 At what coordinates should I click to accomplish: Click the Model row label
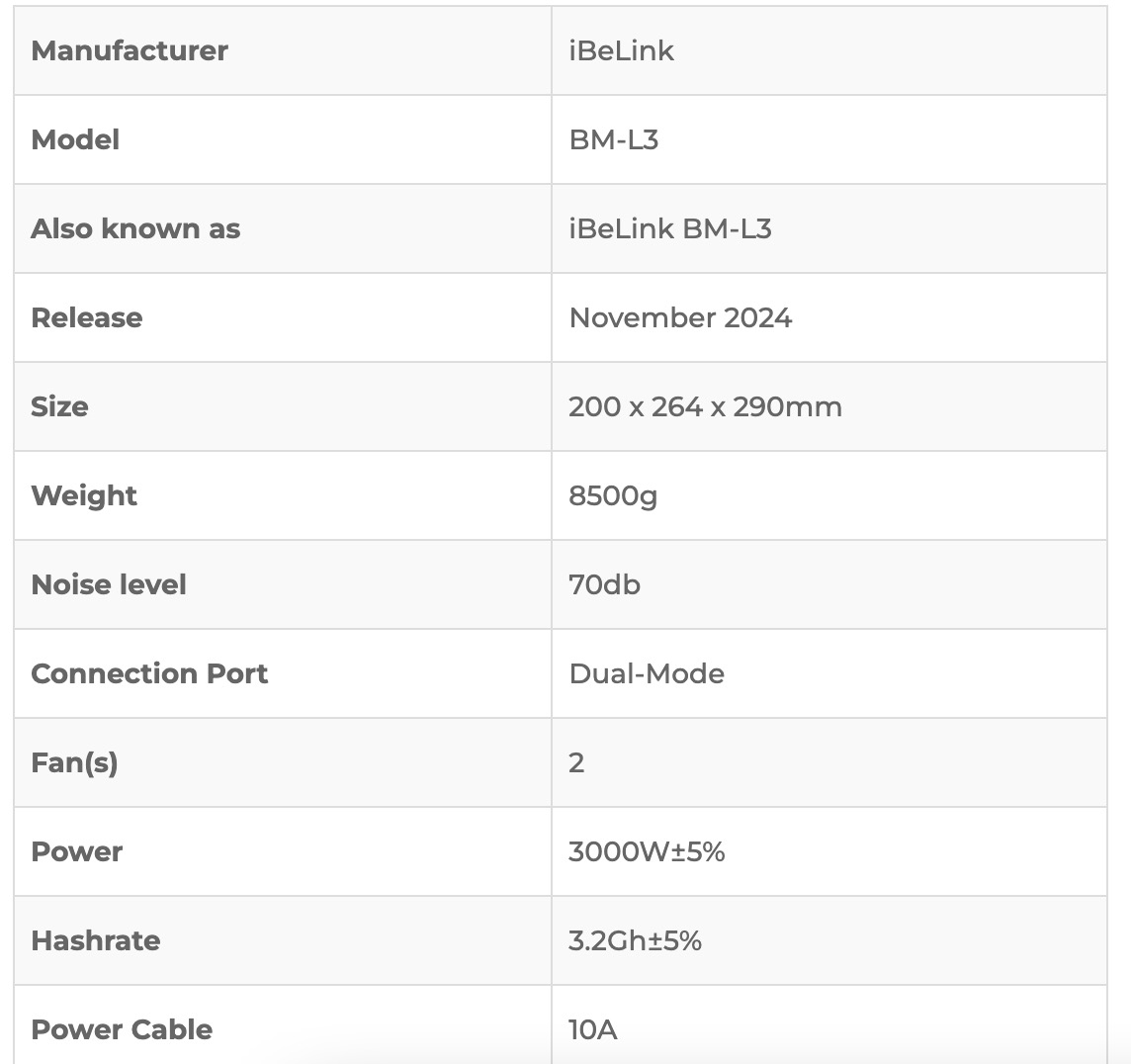(75, 139)
